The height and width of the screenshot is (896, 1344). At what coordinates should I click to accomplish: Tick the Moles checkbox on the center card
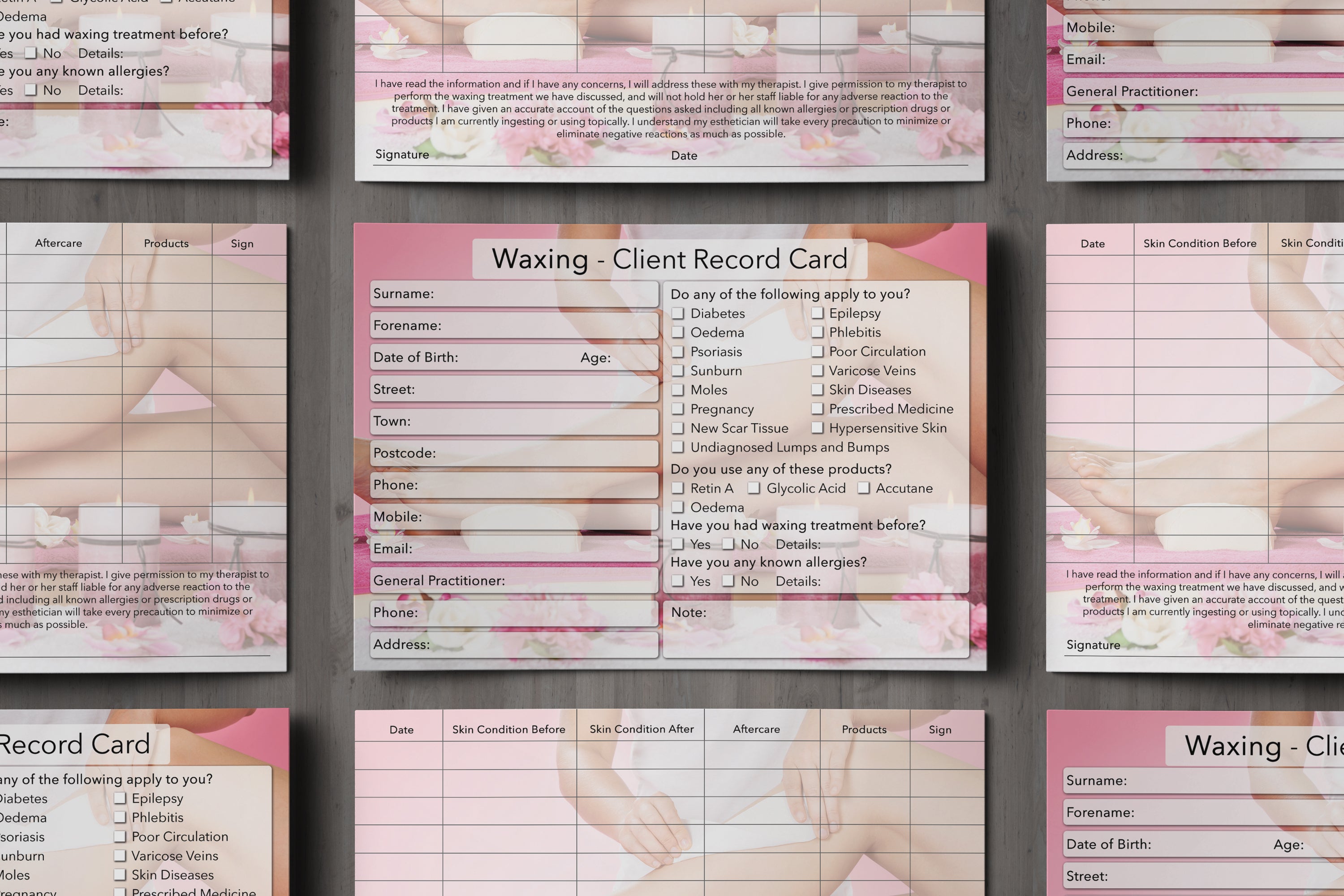tap(678, 390)
